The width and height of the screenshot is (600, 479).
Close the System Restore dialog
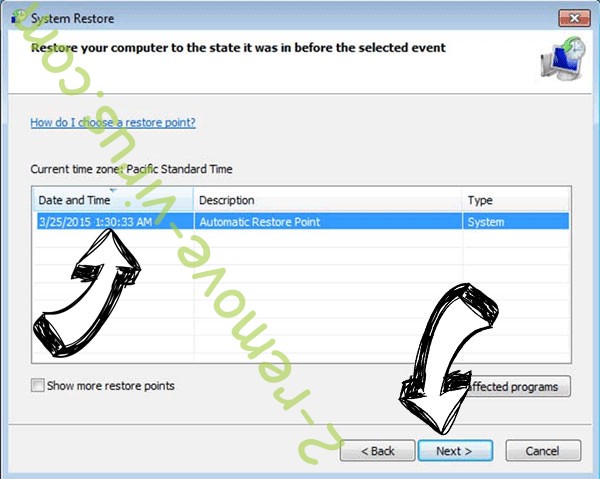(x=574, y=18)
